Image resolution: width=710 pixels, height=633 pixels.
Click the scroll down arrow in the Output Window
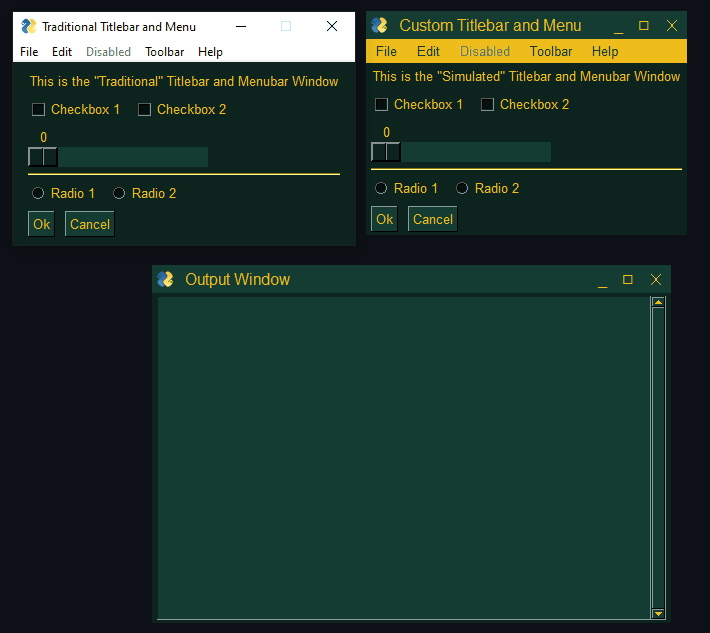tap(658, 613)
